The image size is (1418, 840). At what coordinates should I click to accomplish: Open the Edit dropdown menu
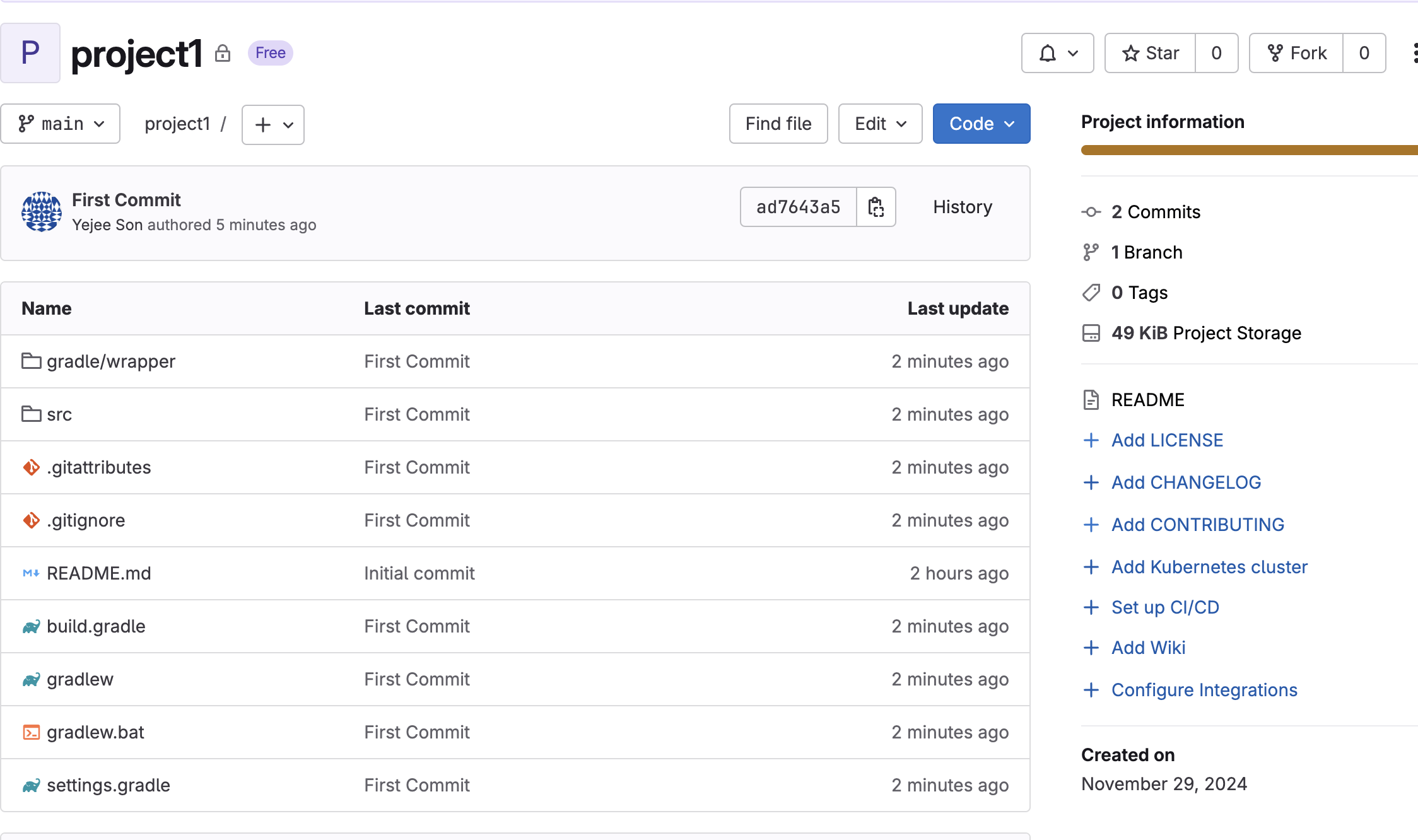880,124
